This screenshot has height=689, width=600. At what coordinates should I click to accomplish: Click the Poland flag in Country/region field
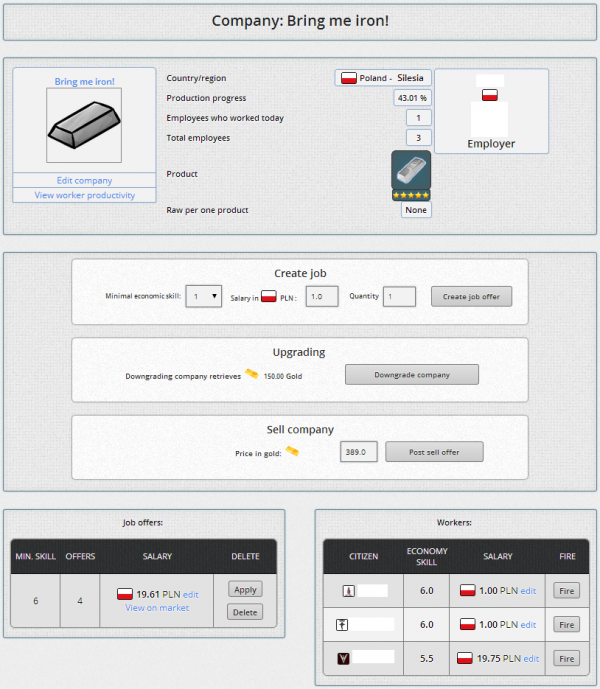[x=349, y=78]
